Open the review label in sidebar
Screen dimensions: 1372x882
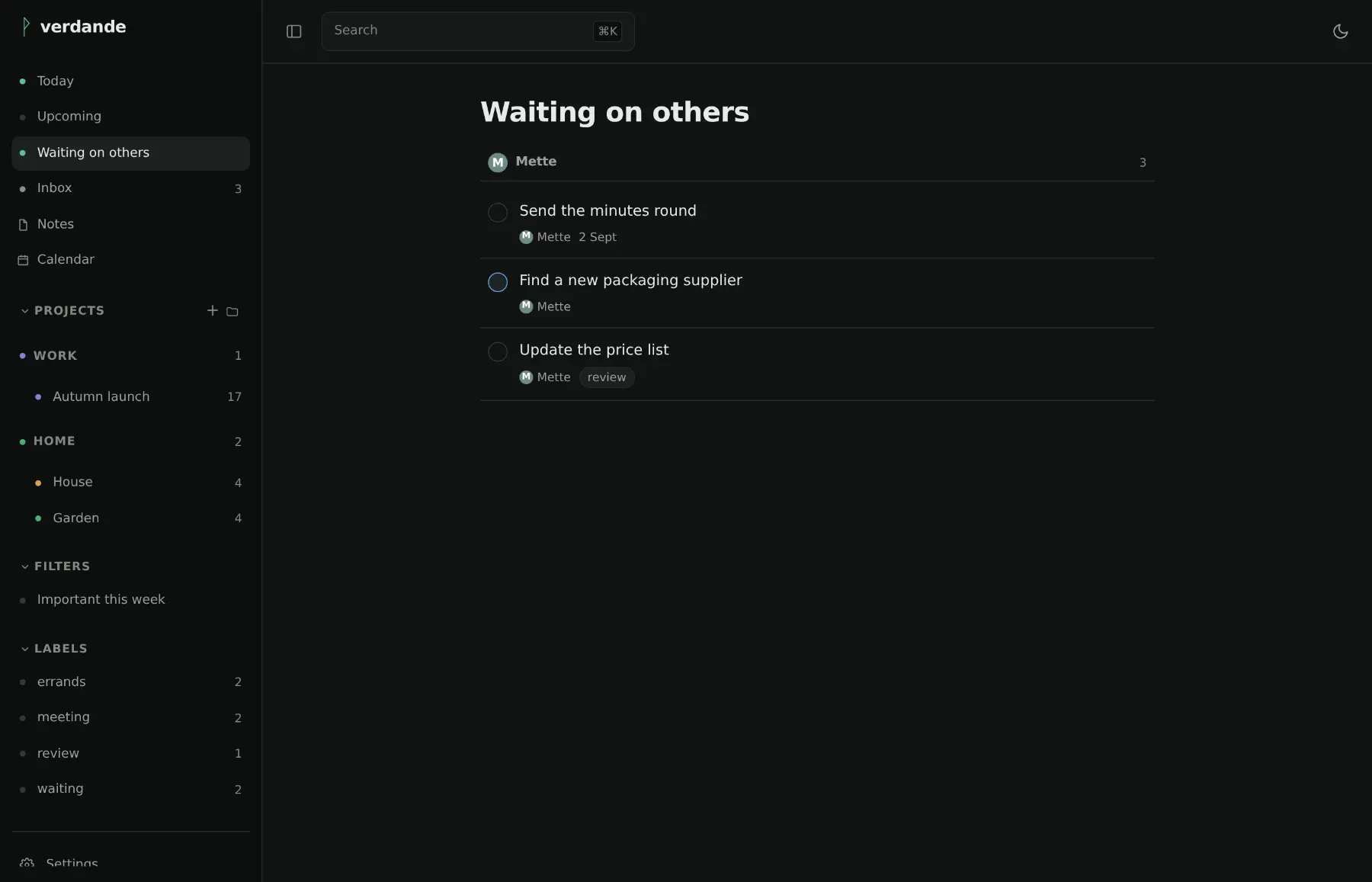click(130, 753)
